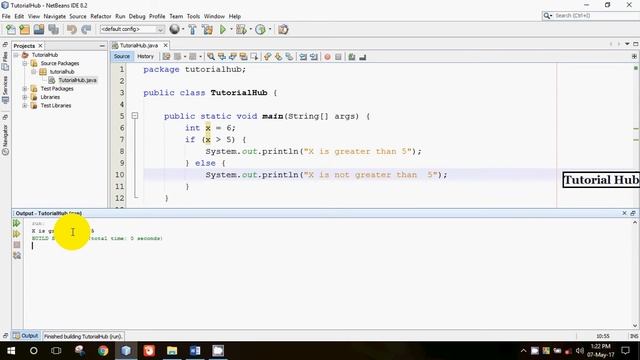Open the notification center icon
This screenshot has height=360, width=640.
coord(625,351)
